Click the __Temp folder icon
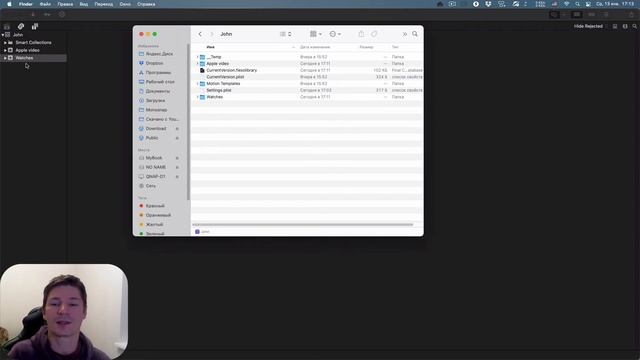This screenshot has width=640, height=360. 202,57
